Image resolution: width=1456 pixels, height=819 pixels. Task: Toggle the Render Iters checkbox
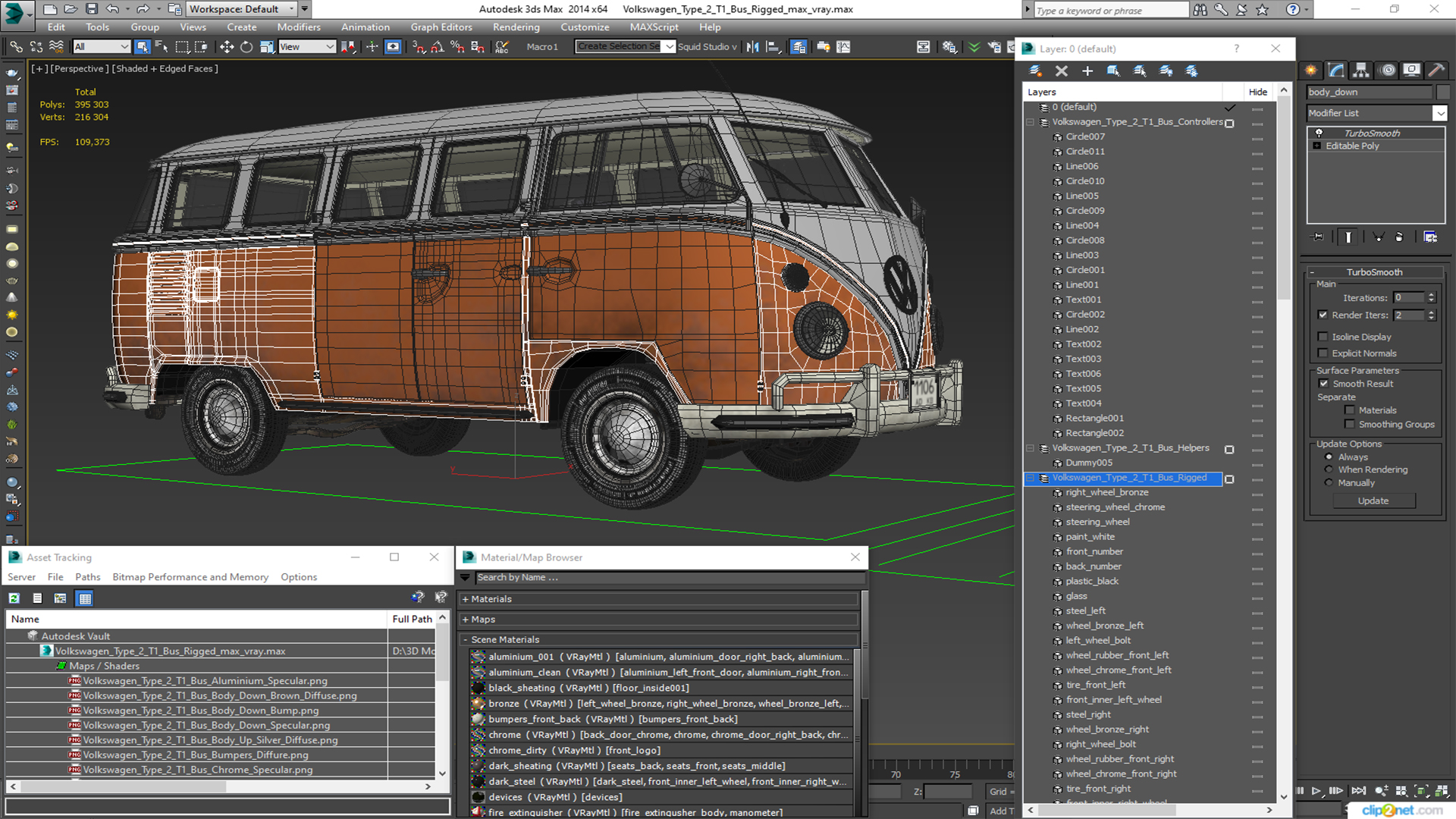(1323, 315)
